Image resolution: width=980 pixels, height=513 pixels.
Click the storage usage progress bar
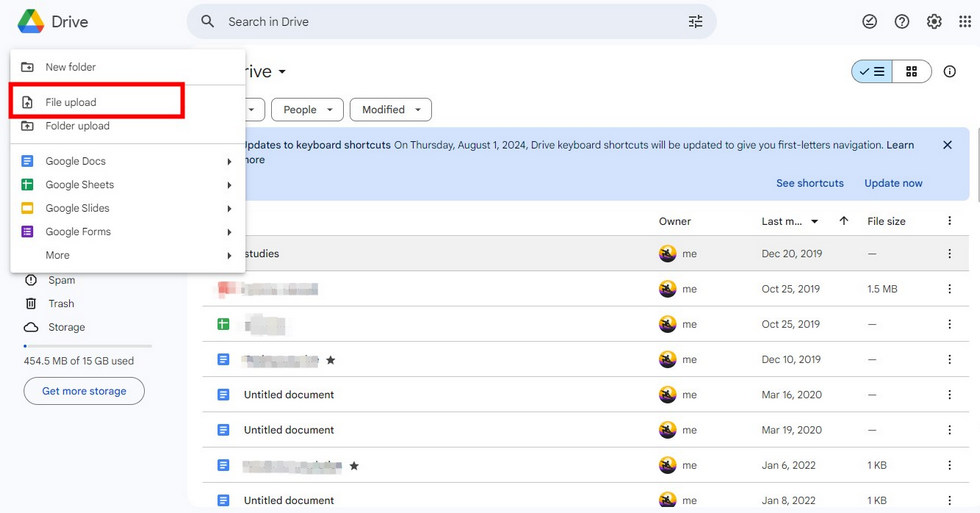pyautogui.click(x=88, y=346)
